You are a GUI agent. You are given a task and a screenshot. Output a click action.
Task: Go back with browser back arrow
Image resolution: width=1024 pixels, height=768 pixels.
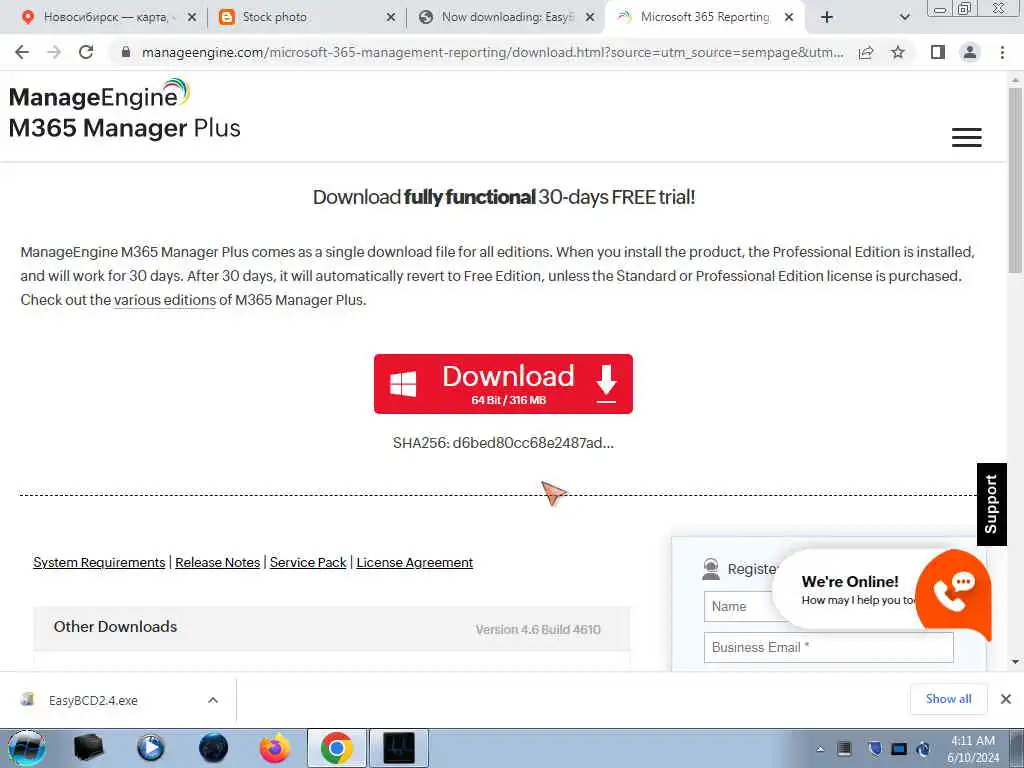coord(22,52)
